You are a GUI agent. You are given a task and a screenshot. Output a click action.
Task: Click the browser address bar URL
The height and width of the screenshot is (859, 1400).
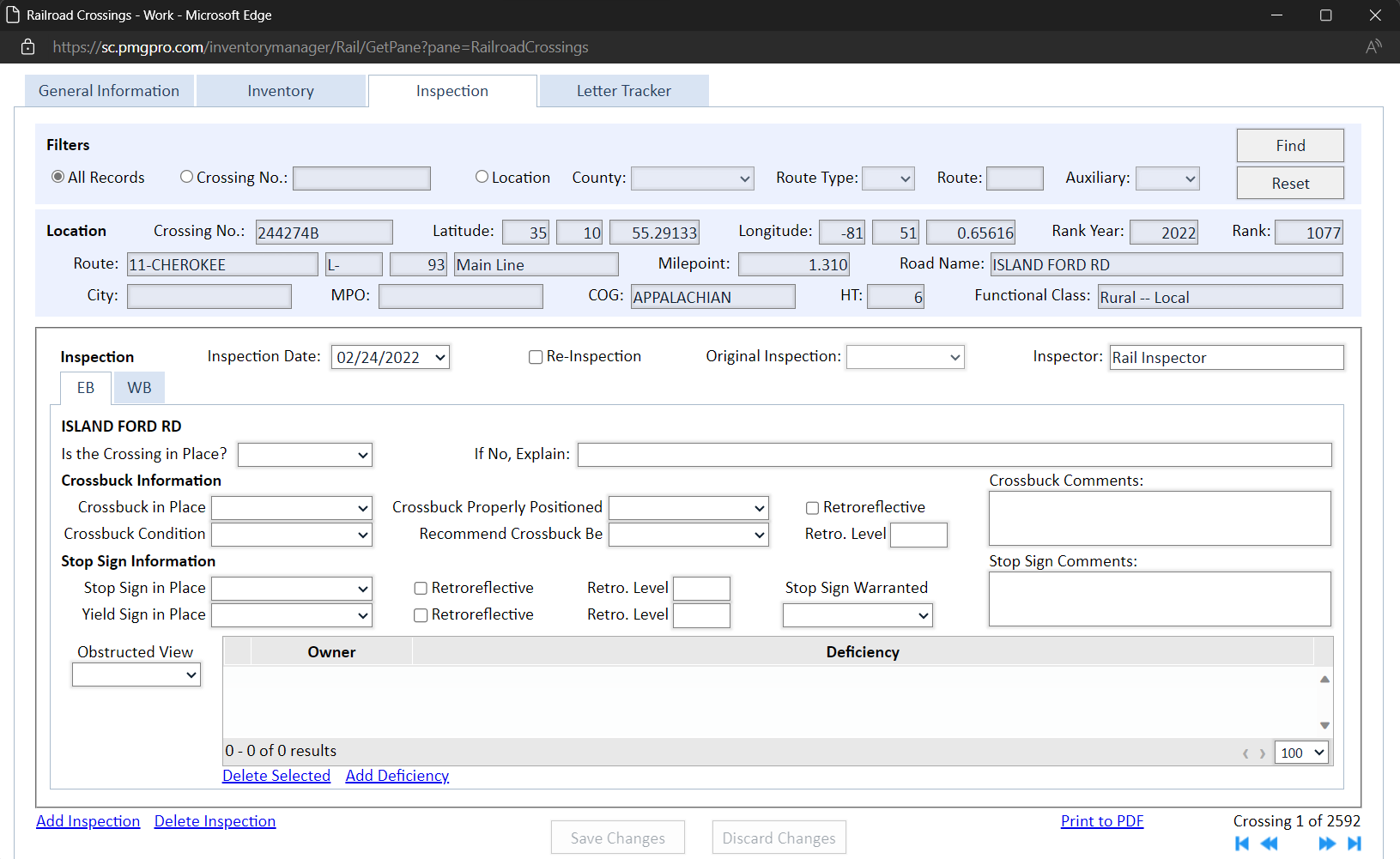pyautogui.click(x=320, y=47)
